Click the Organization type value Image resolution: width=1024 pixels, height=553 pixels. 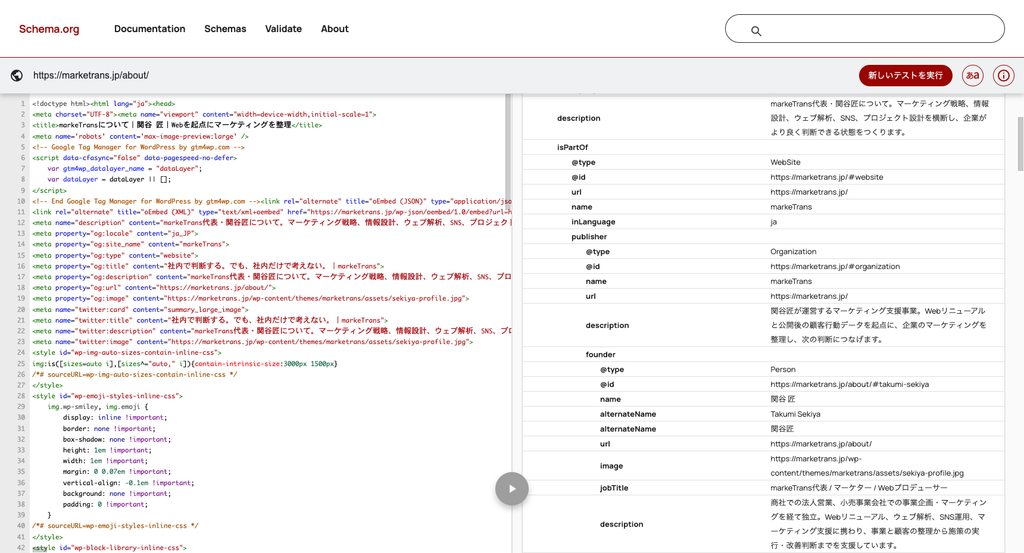click(x=793, y=251)
